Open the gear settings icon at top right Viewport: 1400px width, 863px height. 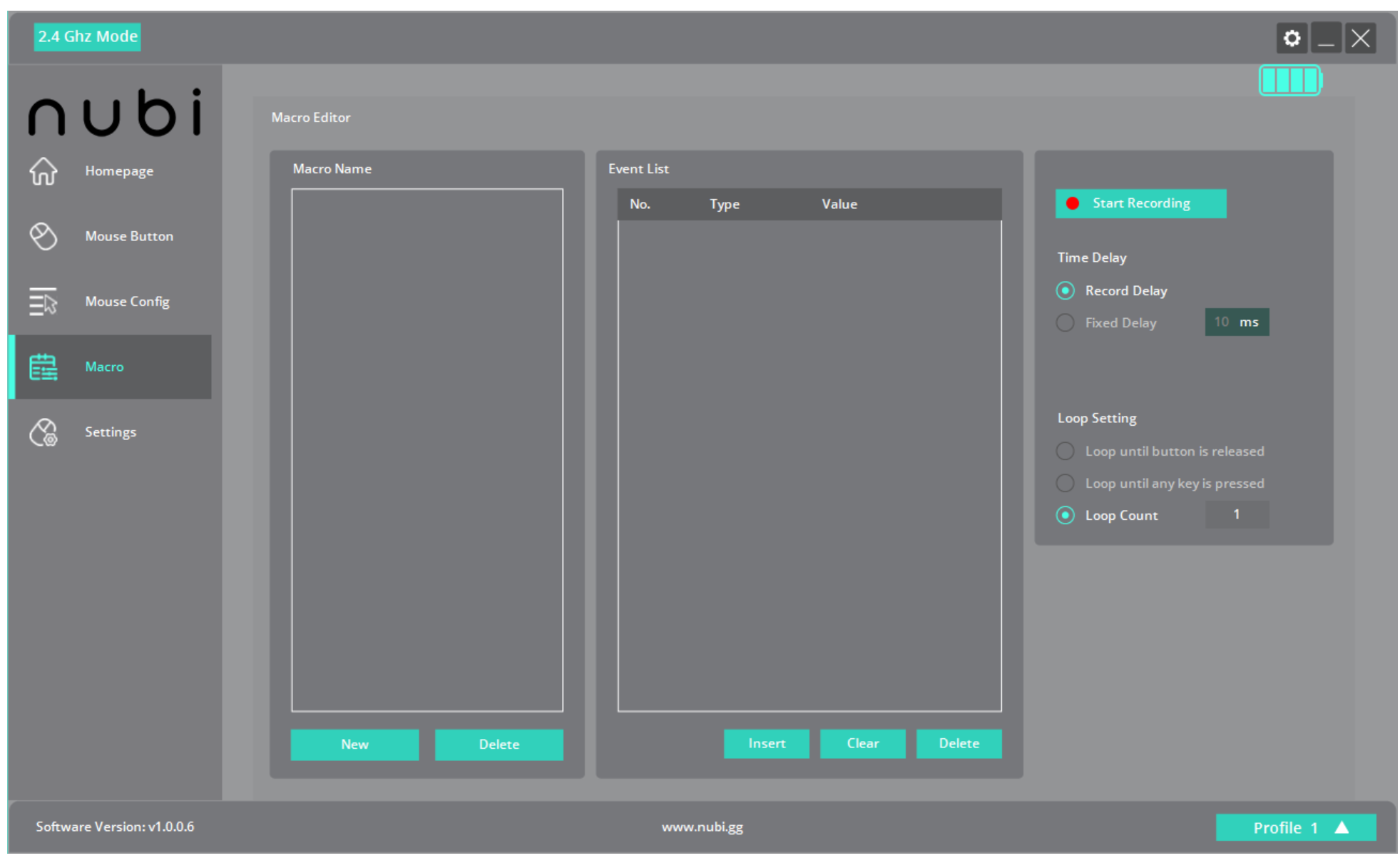[x=1292, y=38]
